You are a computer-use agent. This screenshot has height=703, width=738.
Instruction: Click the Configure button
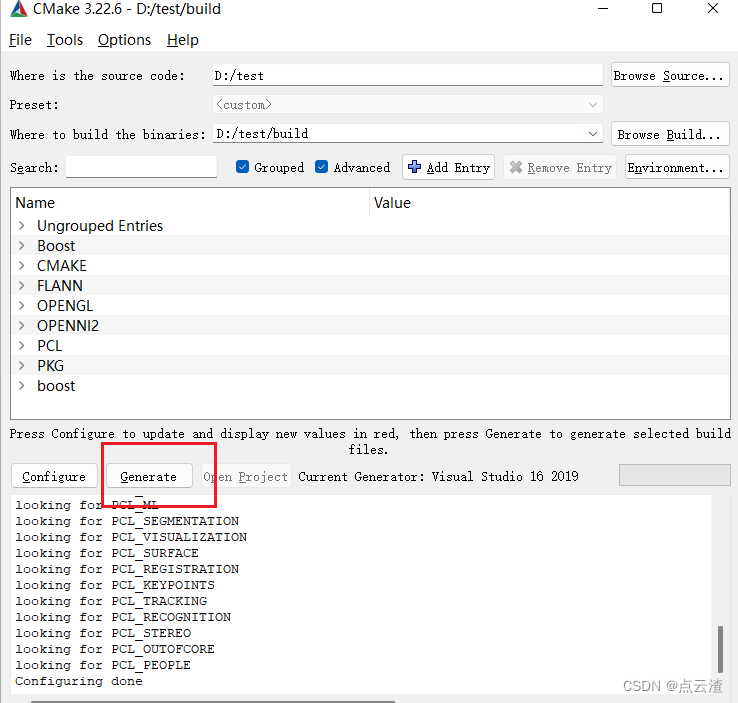(54, 476)
